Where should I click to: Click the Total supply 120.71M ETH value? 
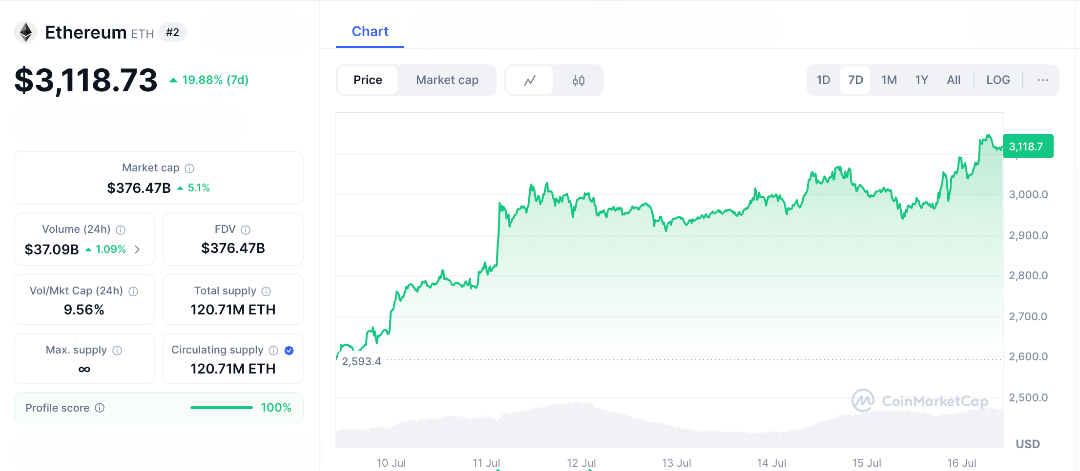[233, 310]
